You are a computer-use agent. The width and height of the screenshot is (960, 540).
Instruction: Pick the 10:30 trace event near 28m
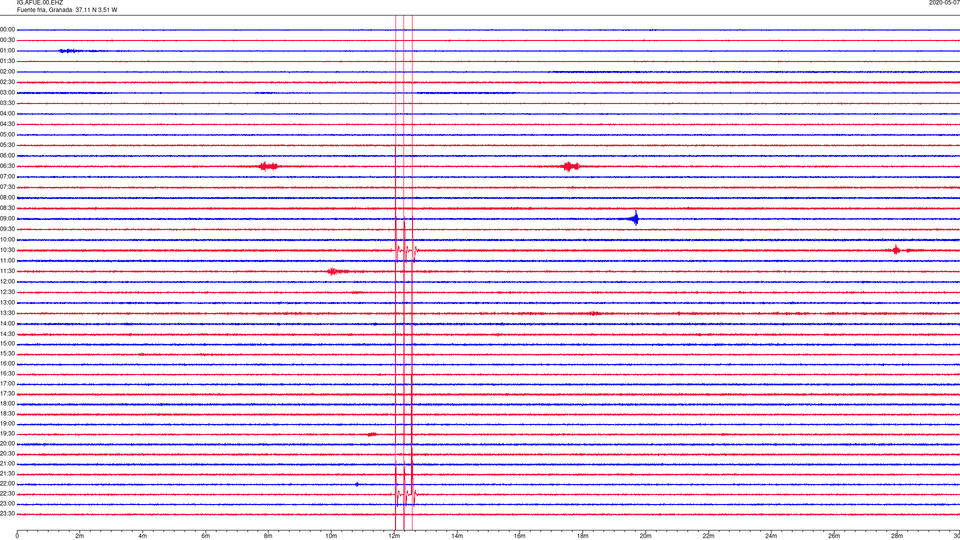pyautogui.click(x=896, y=250)
